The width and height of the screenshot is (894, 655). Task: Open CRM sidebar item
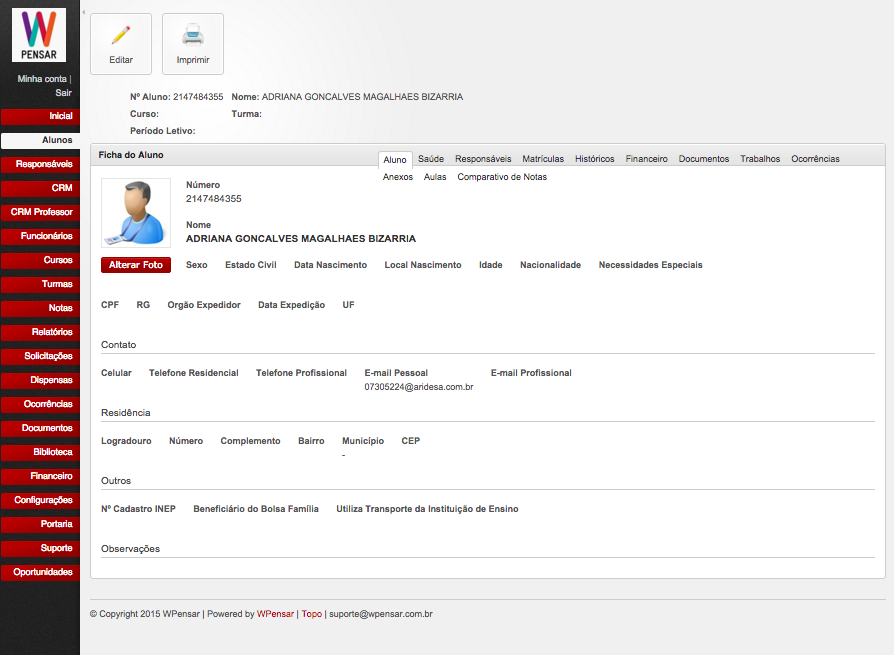point(40,188)
